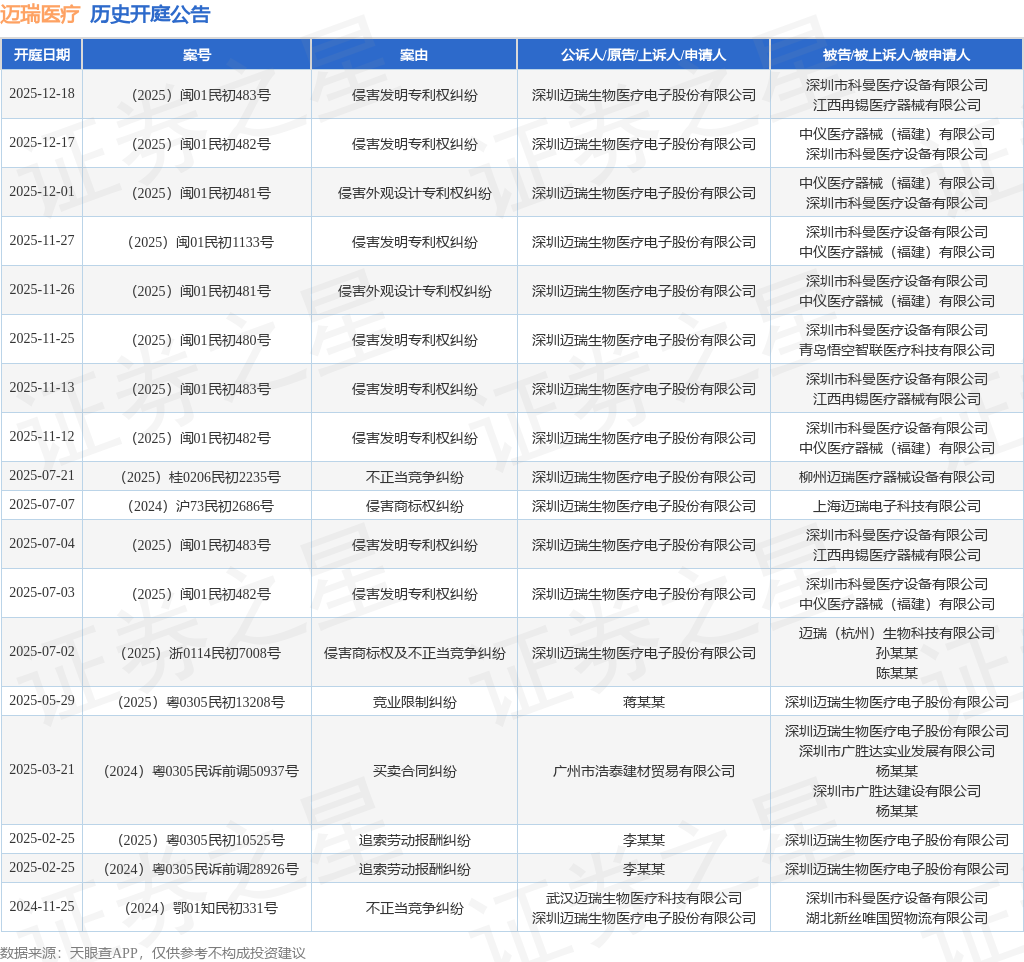Click plaintiff 武汉迈瑞生物医疗科技有限公司
Screen dimensions: 1024x962
(x=643, y=899)
